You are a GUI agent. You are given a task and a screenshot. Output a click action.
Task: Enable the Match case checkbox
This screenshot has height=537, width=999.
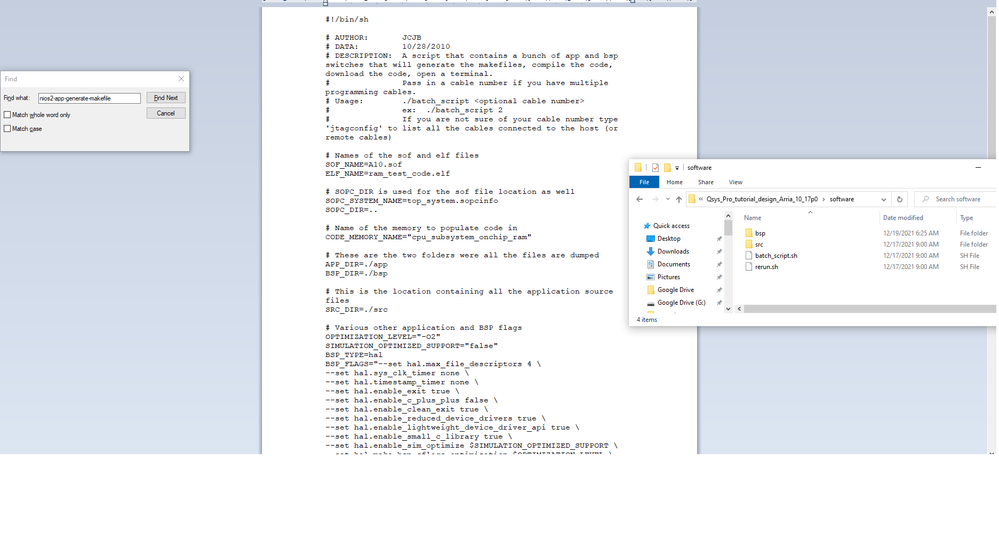coord(8,129)
